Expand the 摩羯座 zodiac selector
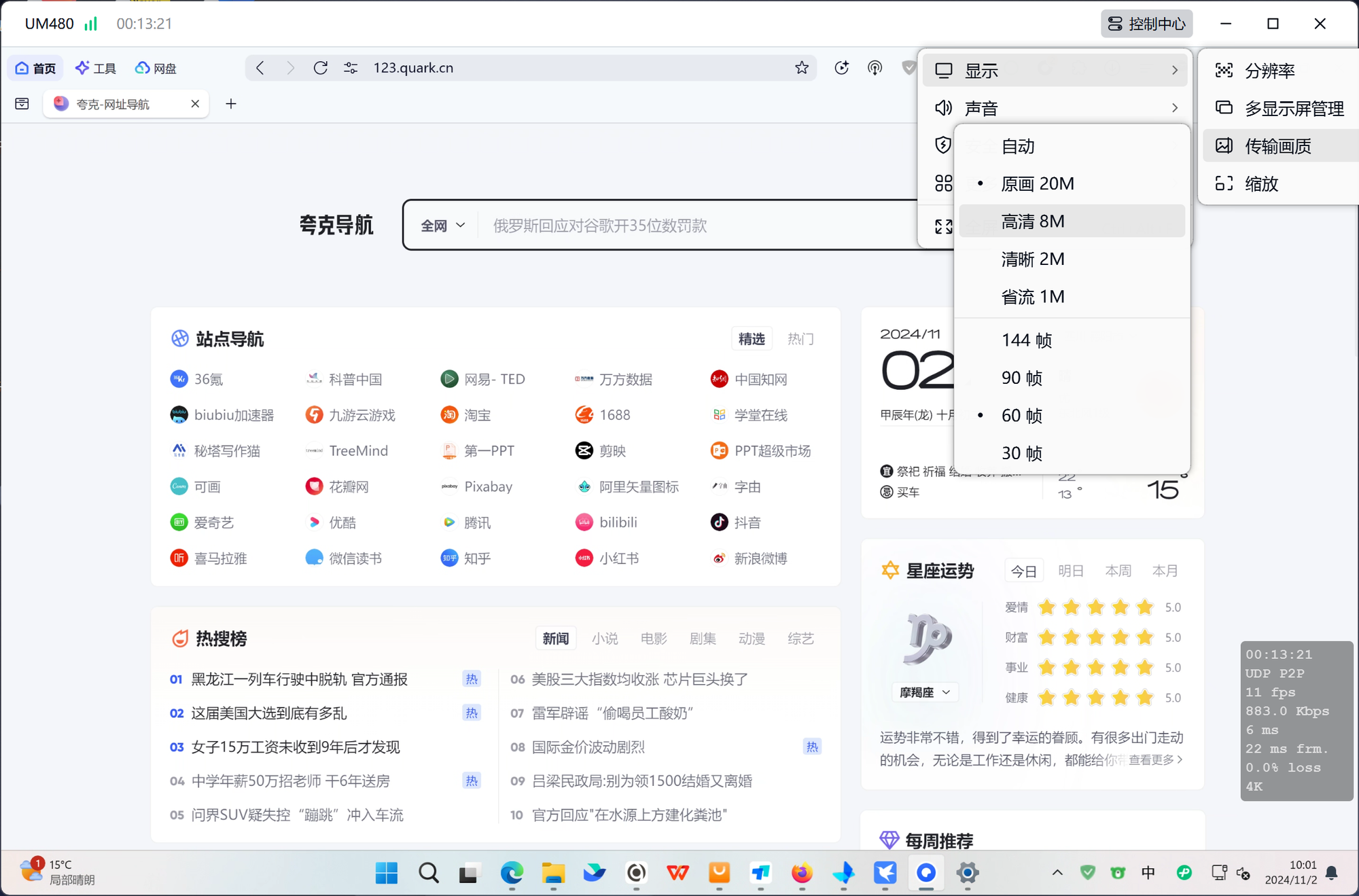 (x=924, y=692)
